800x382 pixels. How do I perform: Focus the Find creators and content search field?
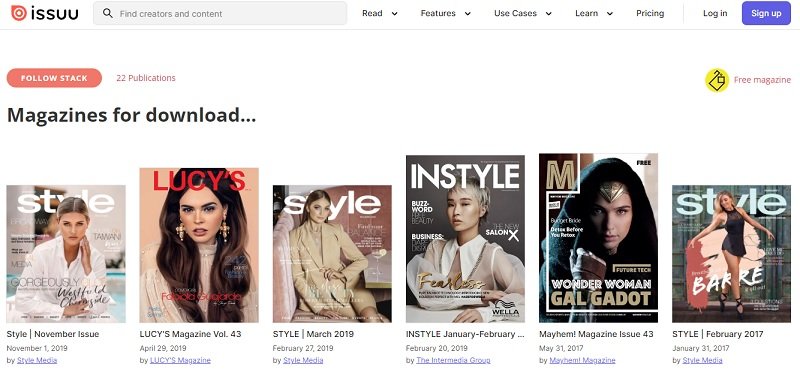point(220,13)
